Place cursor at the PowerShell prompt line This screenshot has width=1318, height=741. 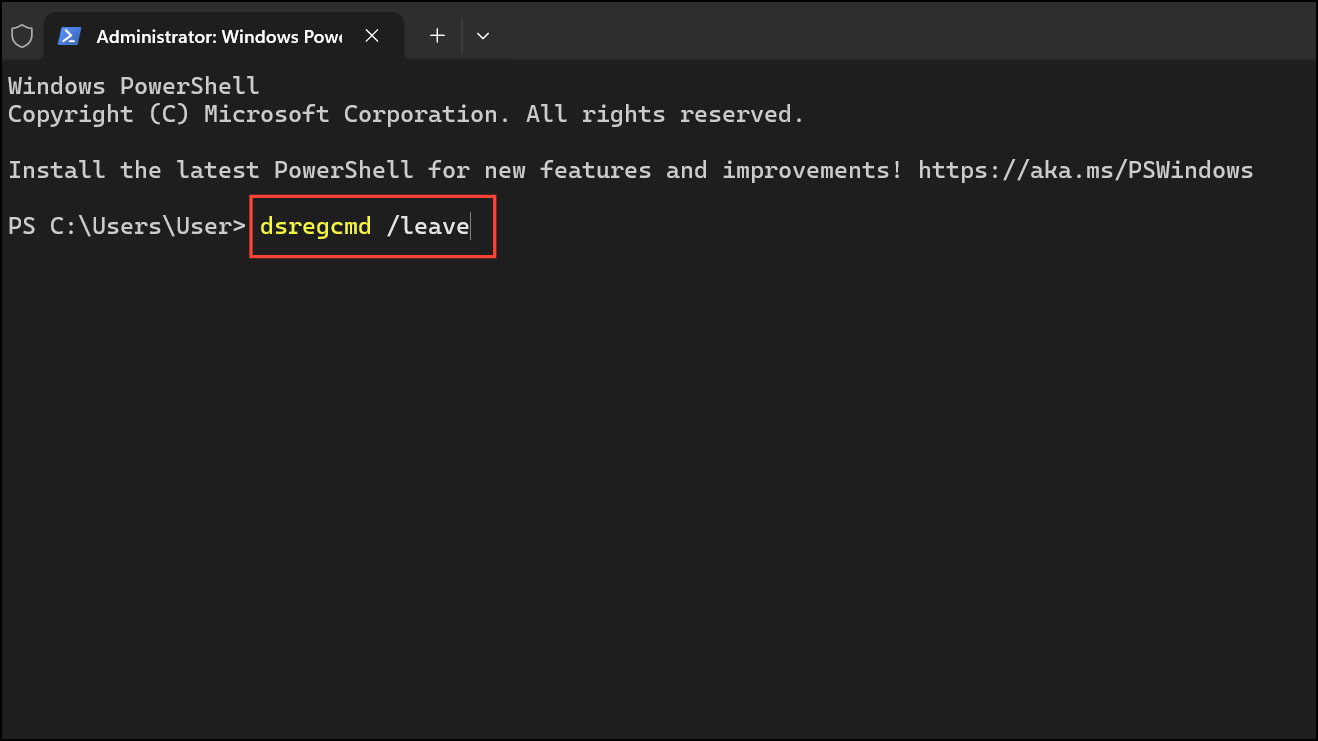[126, 226]
